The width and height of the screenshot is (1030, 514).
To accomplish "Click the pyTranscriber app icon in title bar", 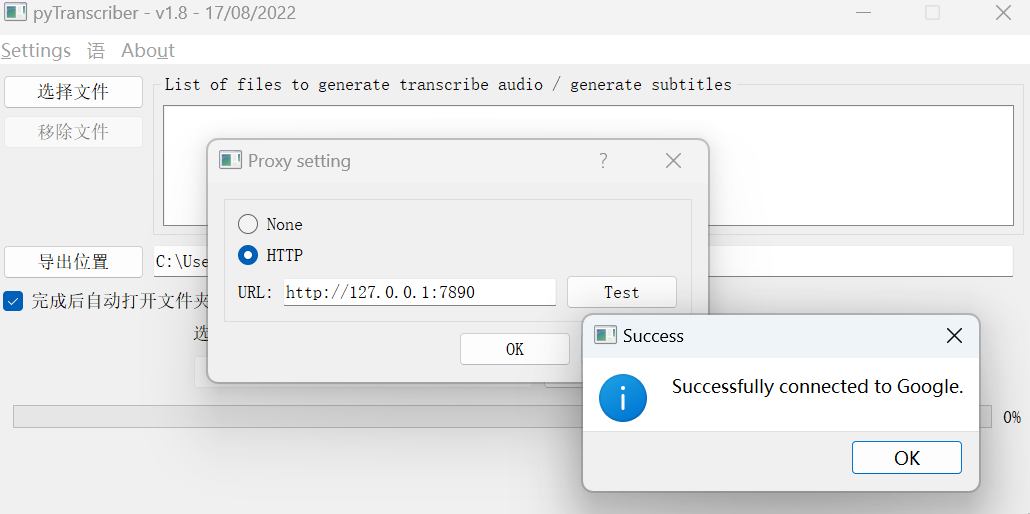I will [15, 13].
